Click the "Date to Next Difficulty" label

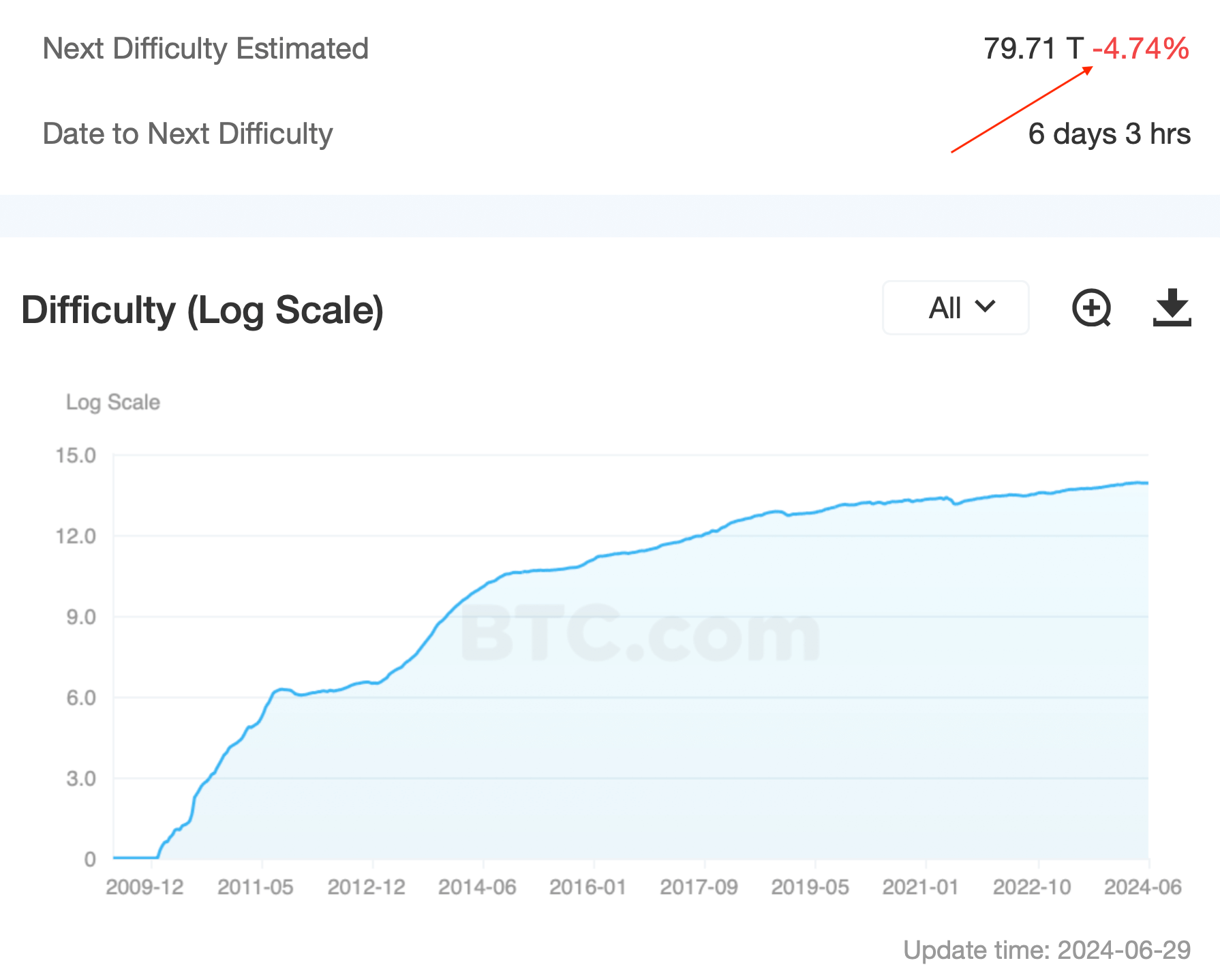pos(187,134)
